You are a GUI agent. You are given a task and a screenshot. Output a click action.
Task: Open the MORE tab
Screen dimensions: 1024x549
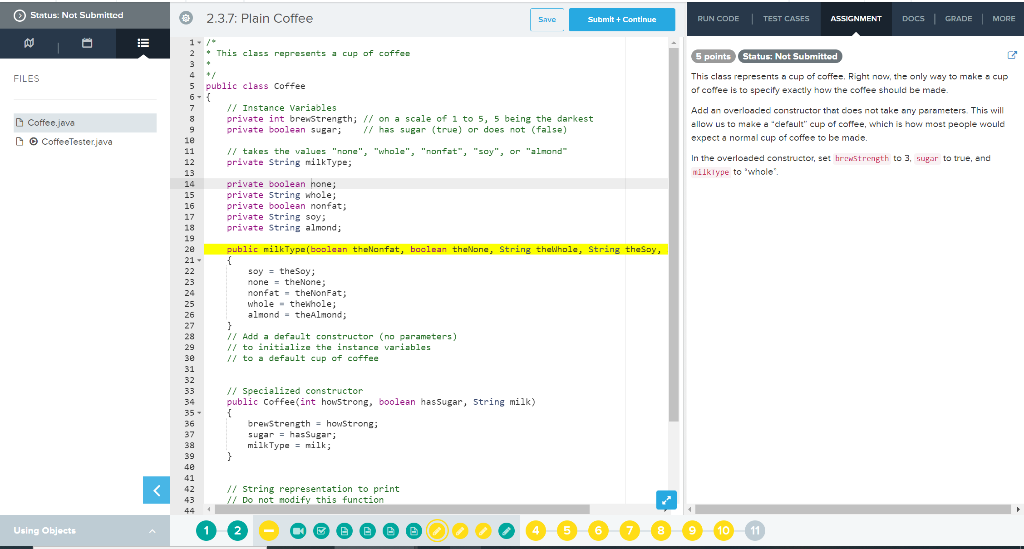tap(1003, 18)
